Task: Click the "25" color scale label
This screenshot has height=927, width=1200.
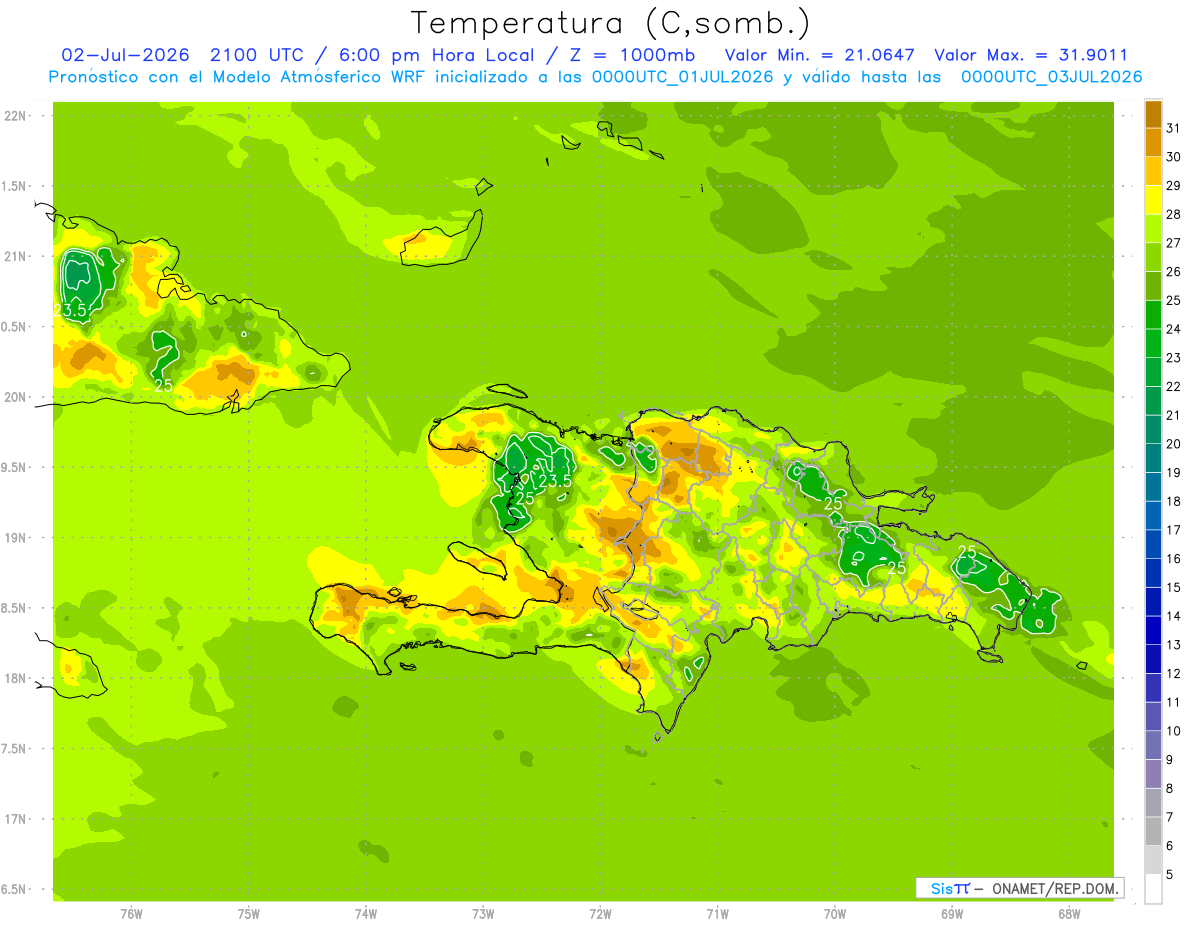Action: (1173, 300)
